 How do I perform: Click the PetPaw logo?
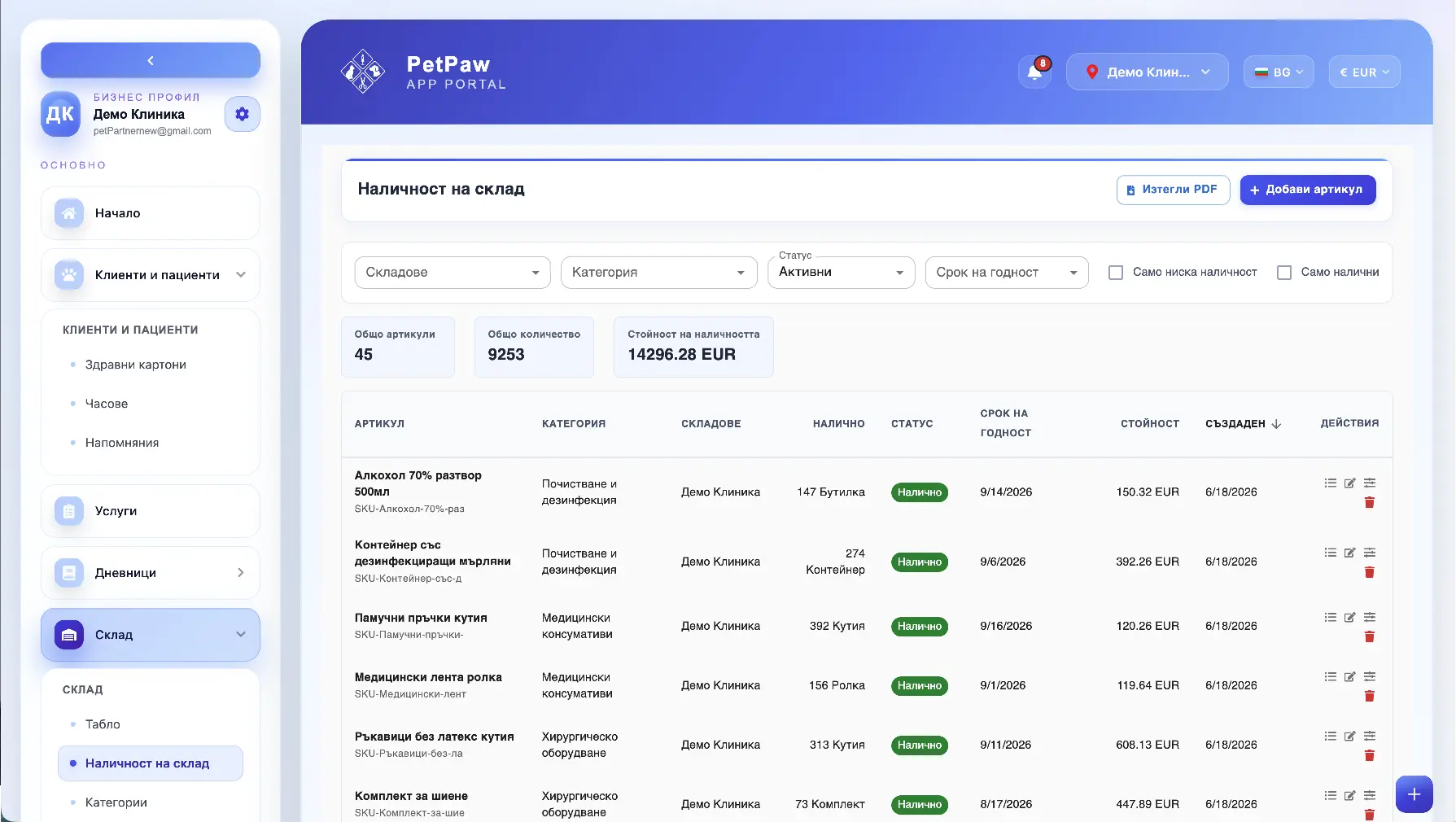pos(362,72)
